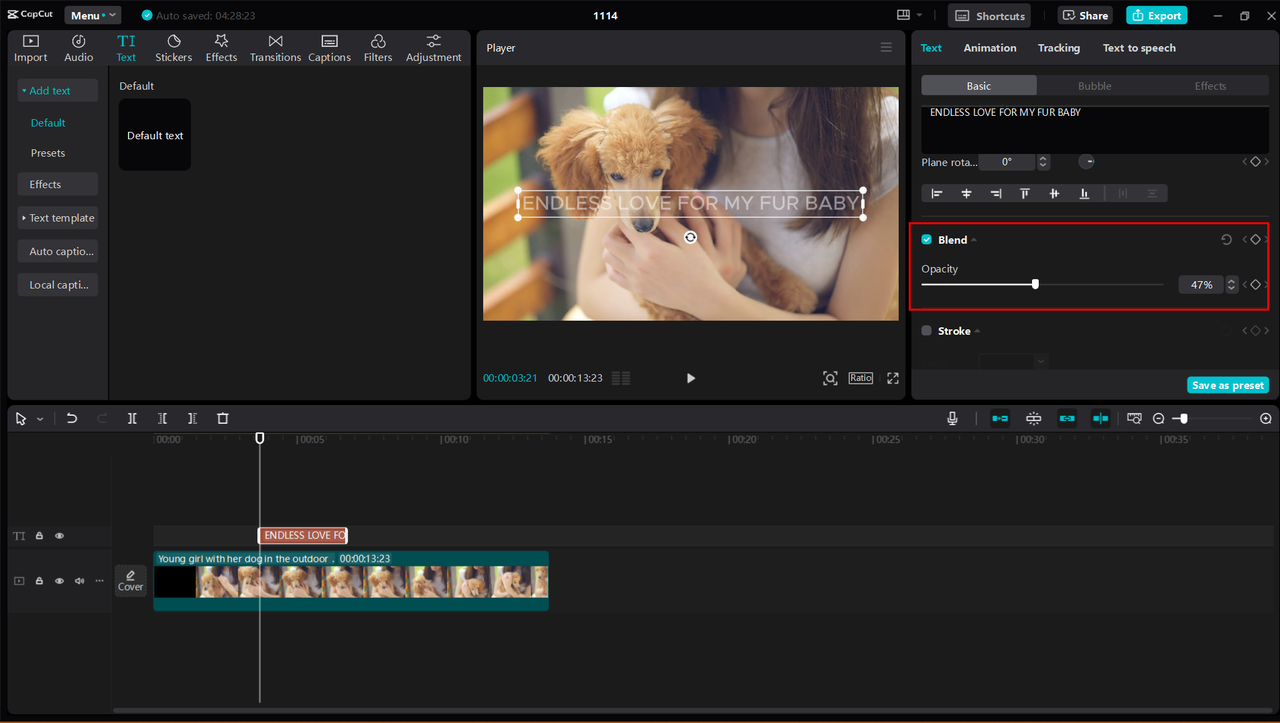
Task: Enable the Stroke checkbox
Action: [926, 331]
